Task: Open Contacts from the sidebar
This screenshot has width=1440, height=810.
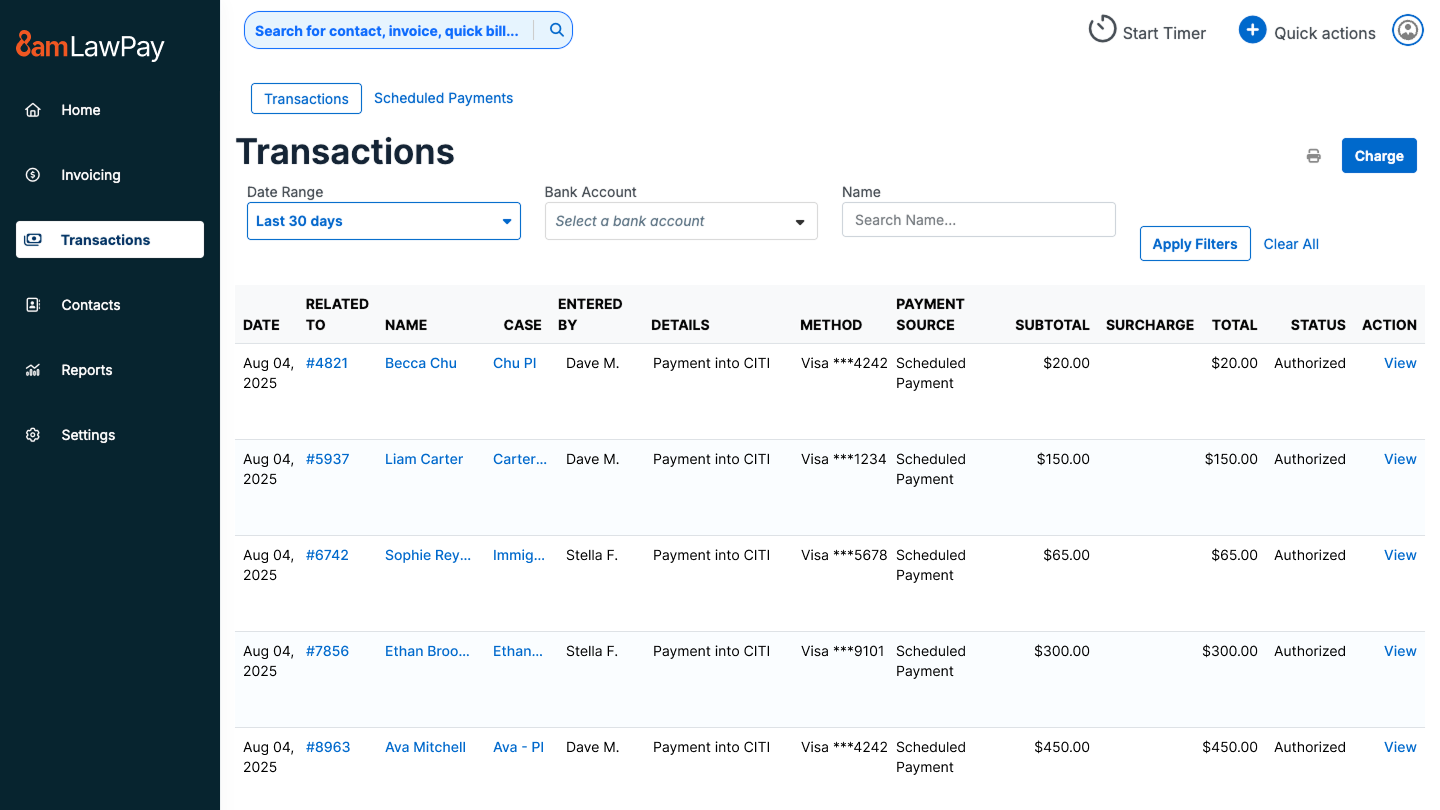Action: click(x=90, y=304)
